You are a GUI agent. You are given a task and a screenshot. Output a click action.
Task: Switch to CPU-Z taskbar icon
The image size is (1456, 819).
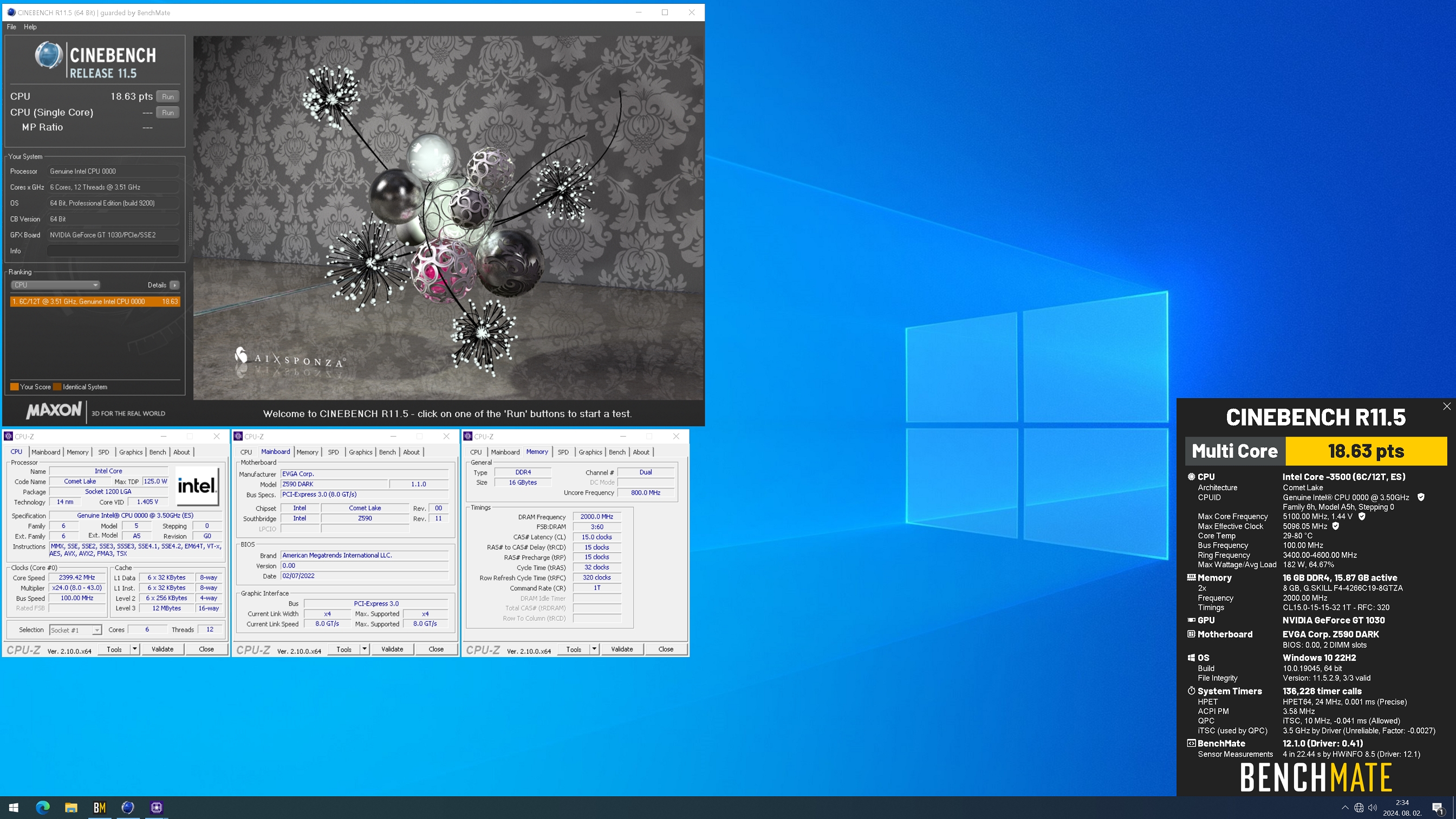point(157,807)
